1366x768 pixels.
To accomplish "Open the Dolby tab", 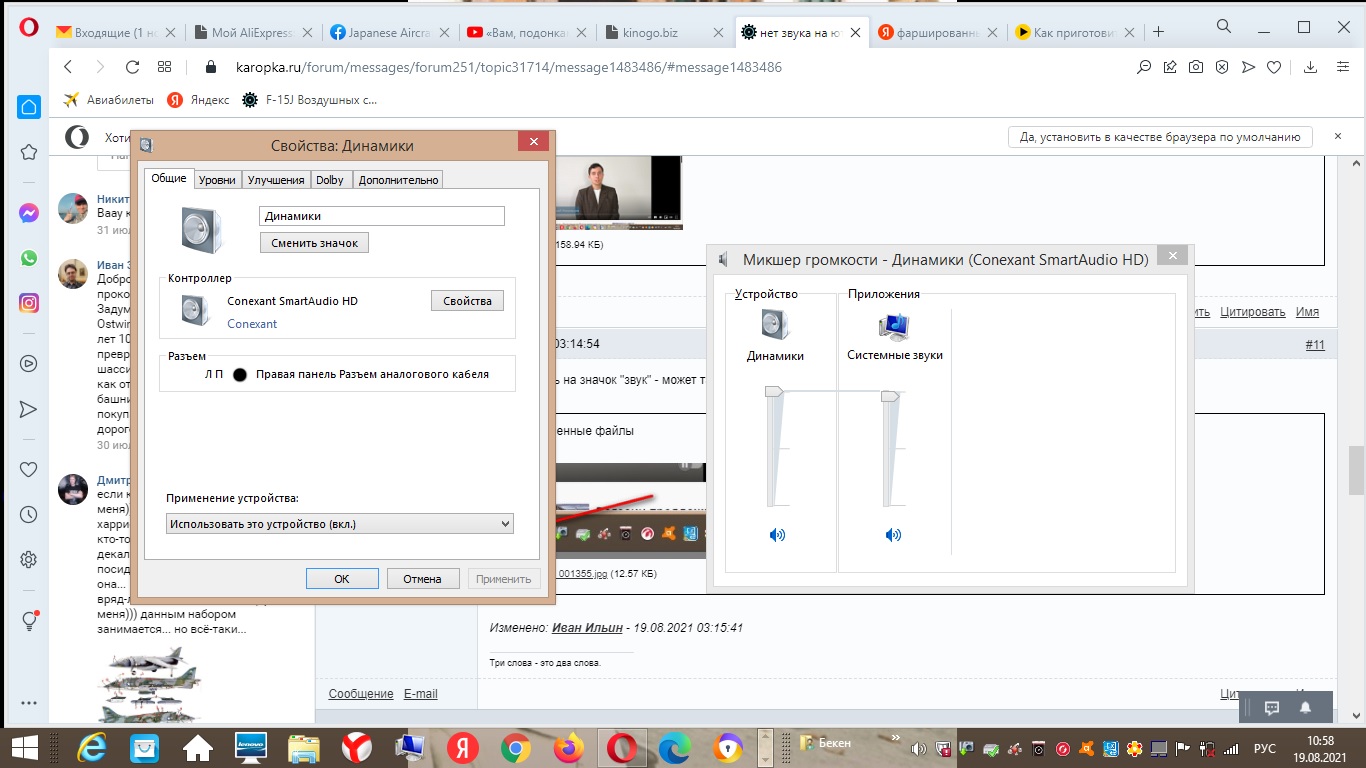I will (x=329, y=180).
